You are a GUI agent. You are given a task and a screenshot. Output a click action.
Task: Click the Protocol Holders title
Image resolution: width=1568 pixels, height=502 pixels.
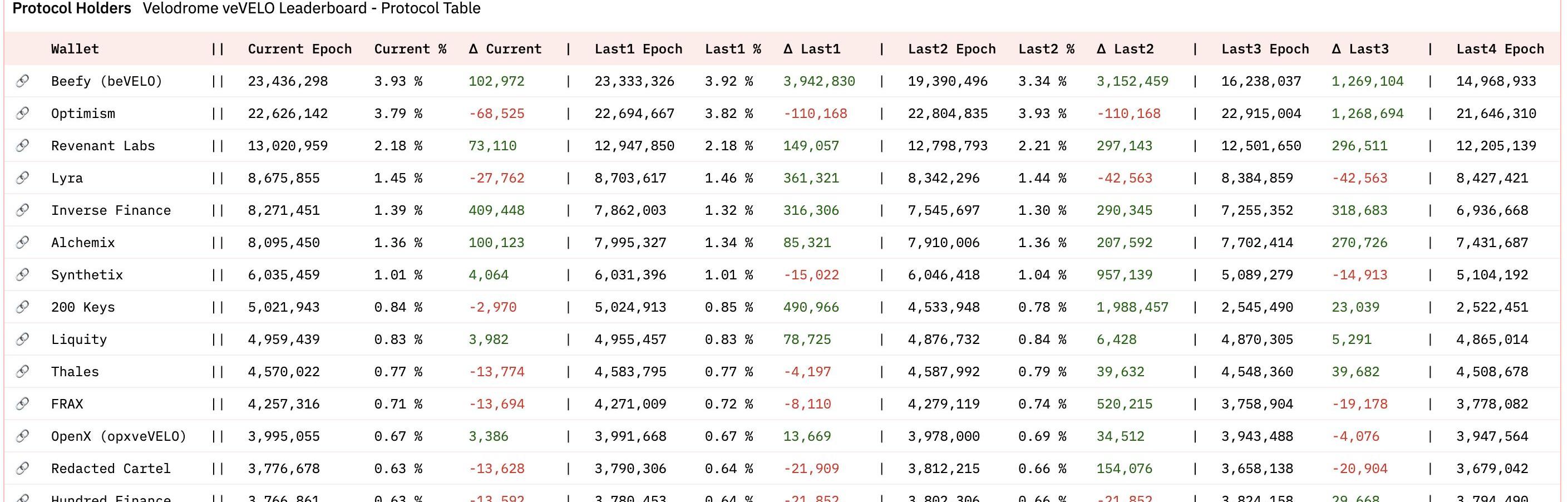(72, 8)
